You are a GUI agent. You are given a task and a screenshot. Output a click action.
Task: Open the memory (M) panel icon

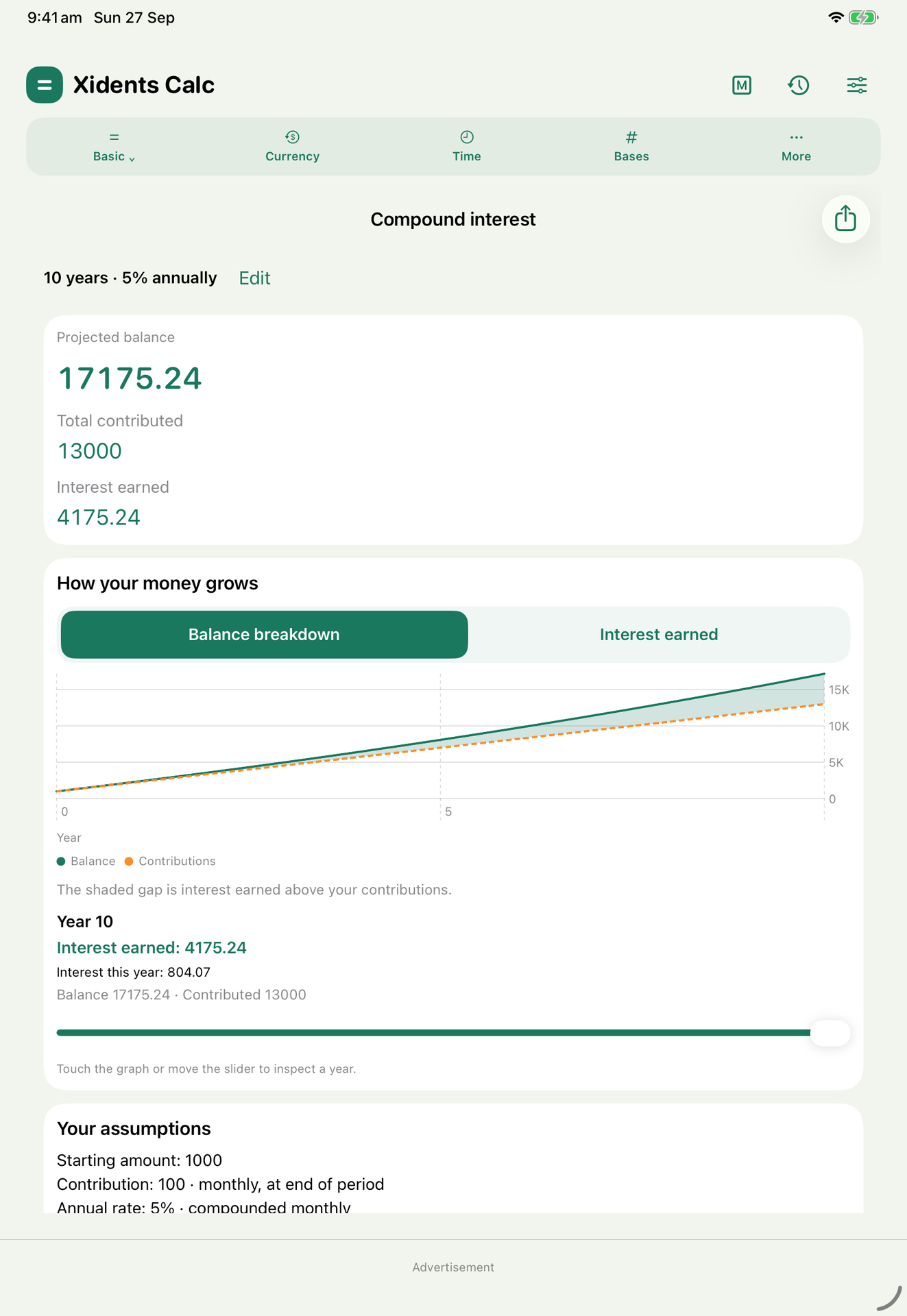742,85
